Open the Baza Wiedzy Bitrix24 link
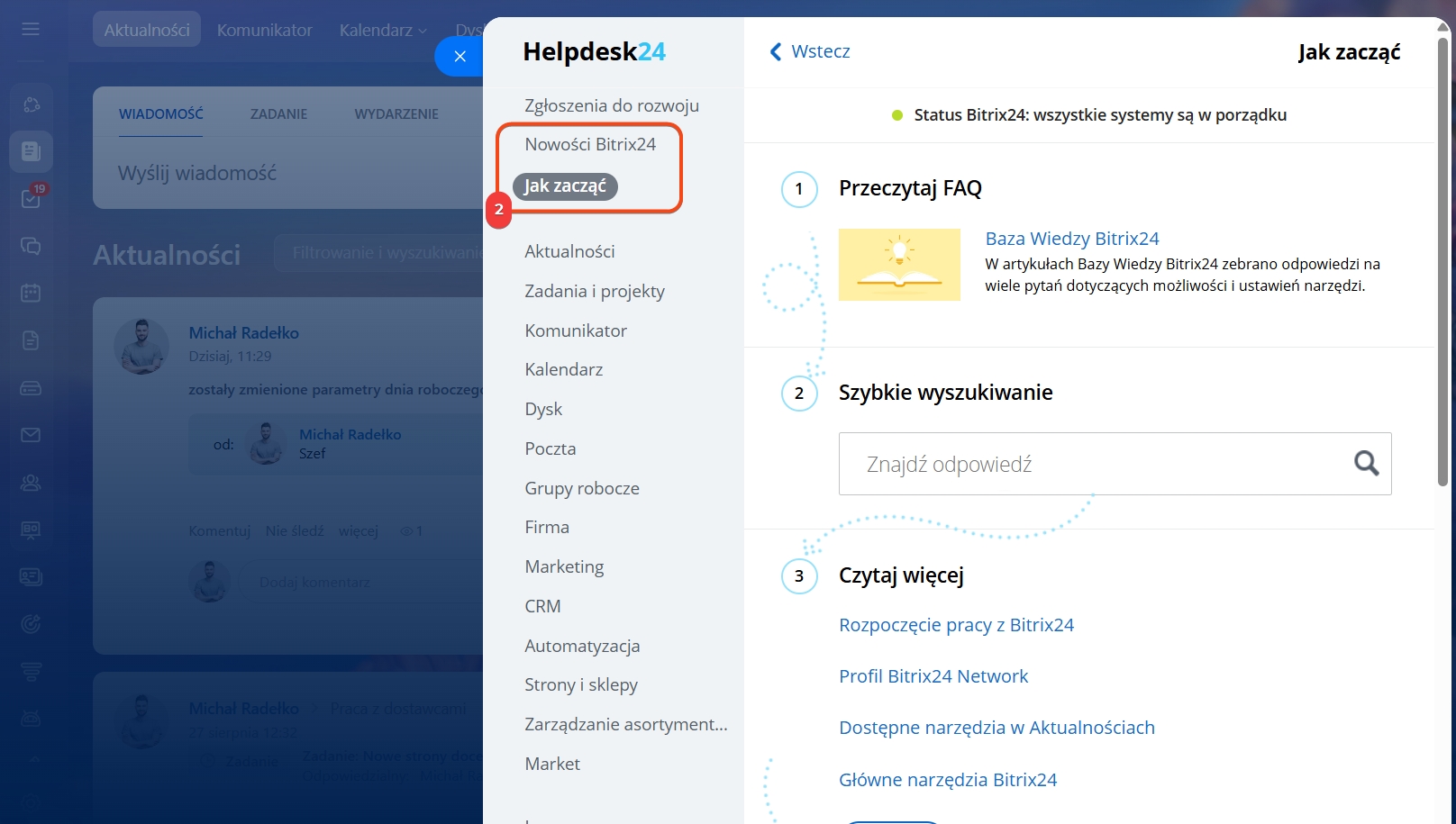This screenshot has width=1456, height=824. pyautogui.click(x=1071, y=239)
